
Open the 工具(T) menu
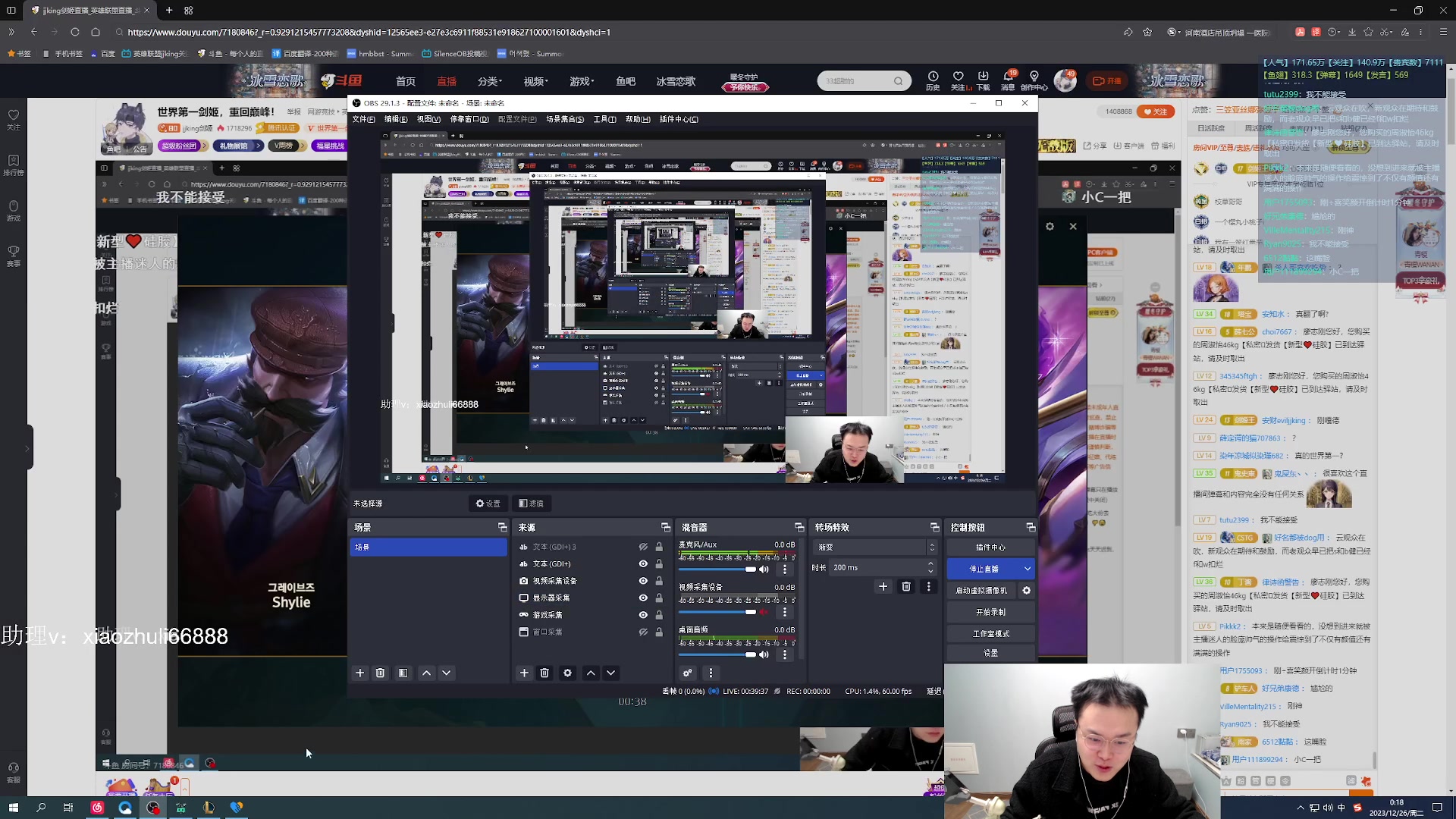tap(604, 119)
